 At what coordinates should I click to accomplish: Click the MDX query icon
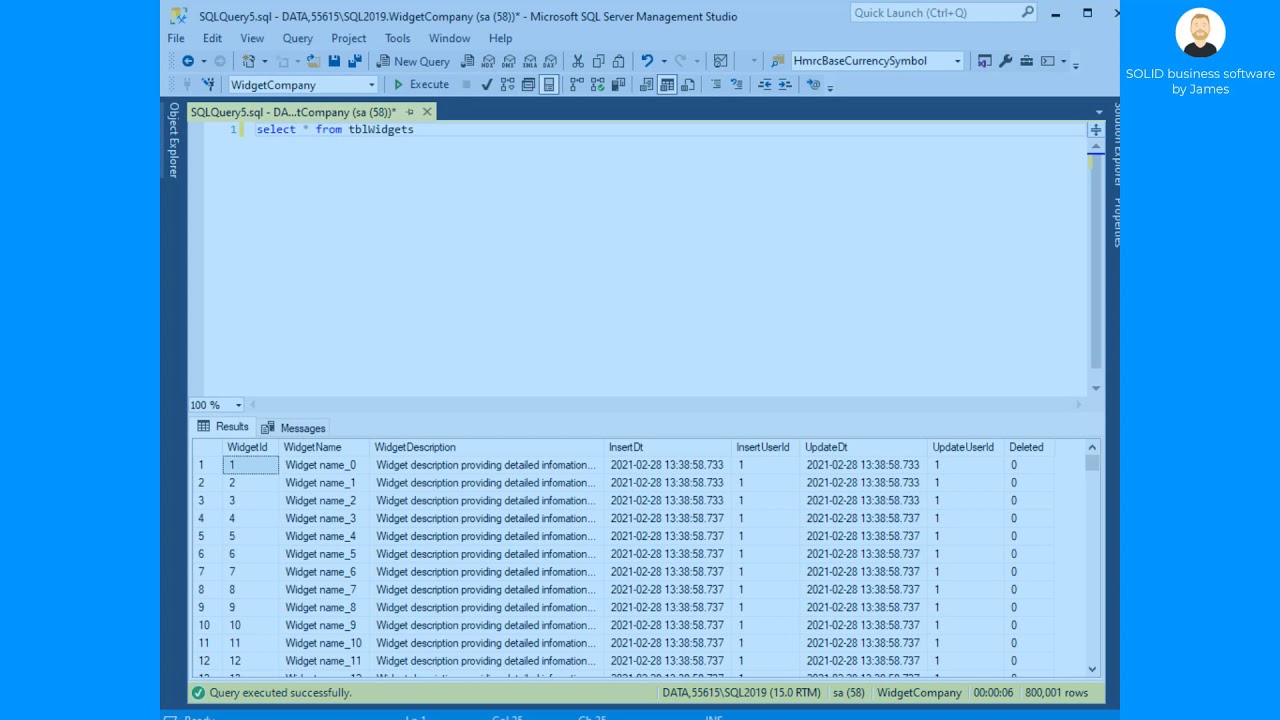click(488, 61)
